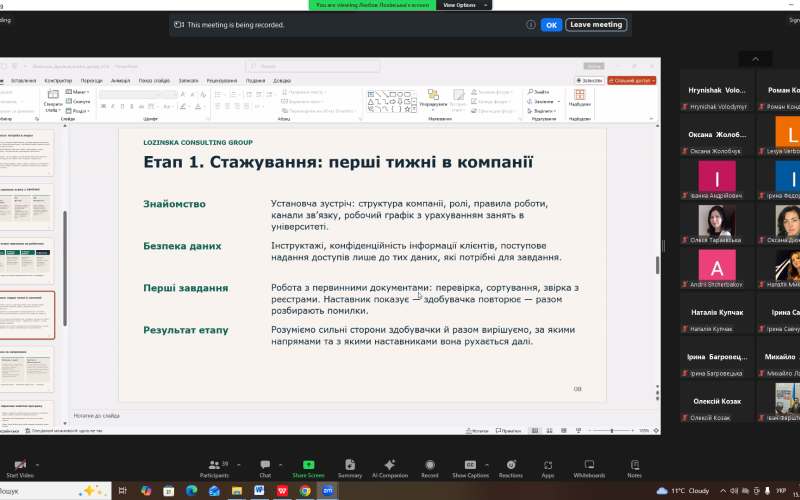This screenshot has height=500, width=800.
Task: Open the Shared Access (Спільний доступ) dropdown
Action: pyautogui.click(x=632, y=81)
